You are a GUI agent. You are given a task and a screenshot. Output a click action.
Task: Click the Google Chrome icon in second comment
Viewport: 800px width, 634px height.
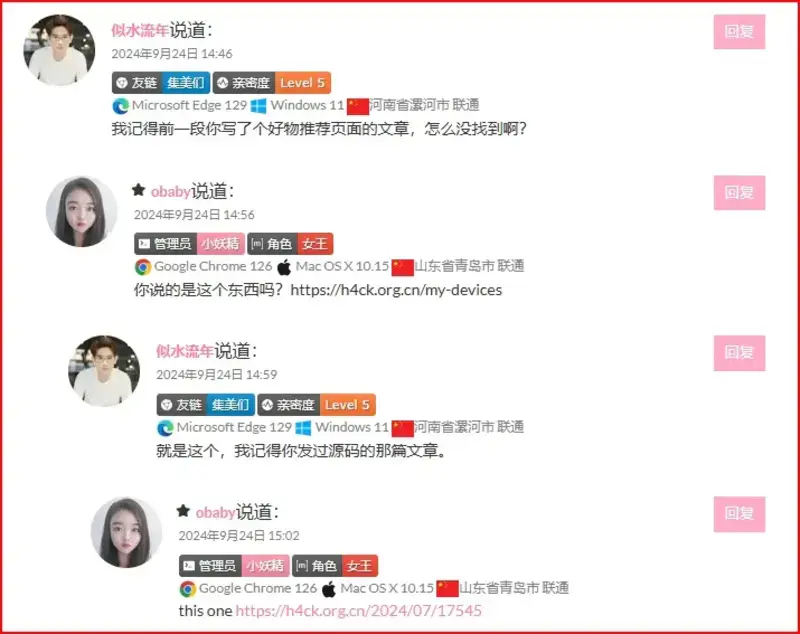pyautogui.click(x=143, y=267)
